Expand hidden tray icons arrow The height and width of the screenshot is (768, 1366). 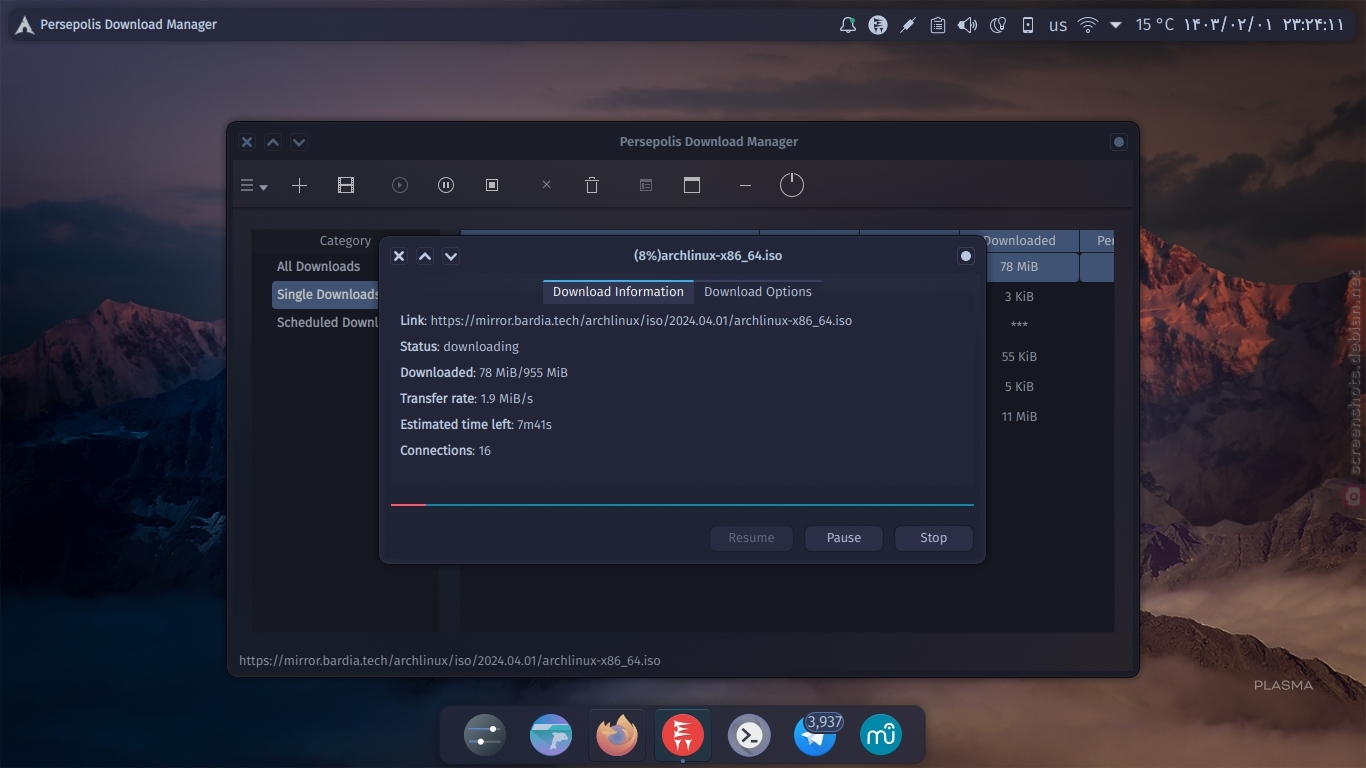tap(1116, 25)
